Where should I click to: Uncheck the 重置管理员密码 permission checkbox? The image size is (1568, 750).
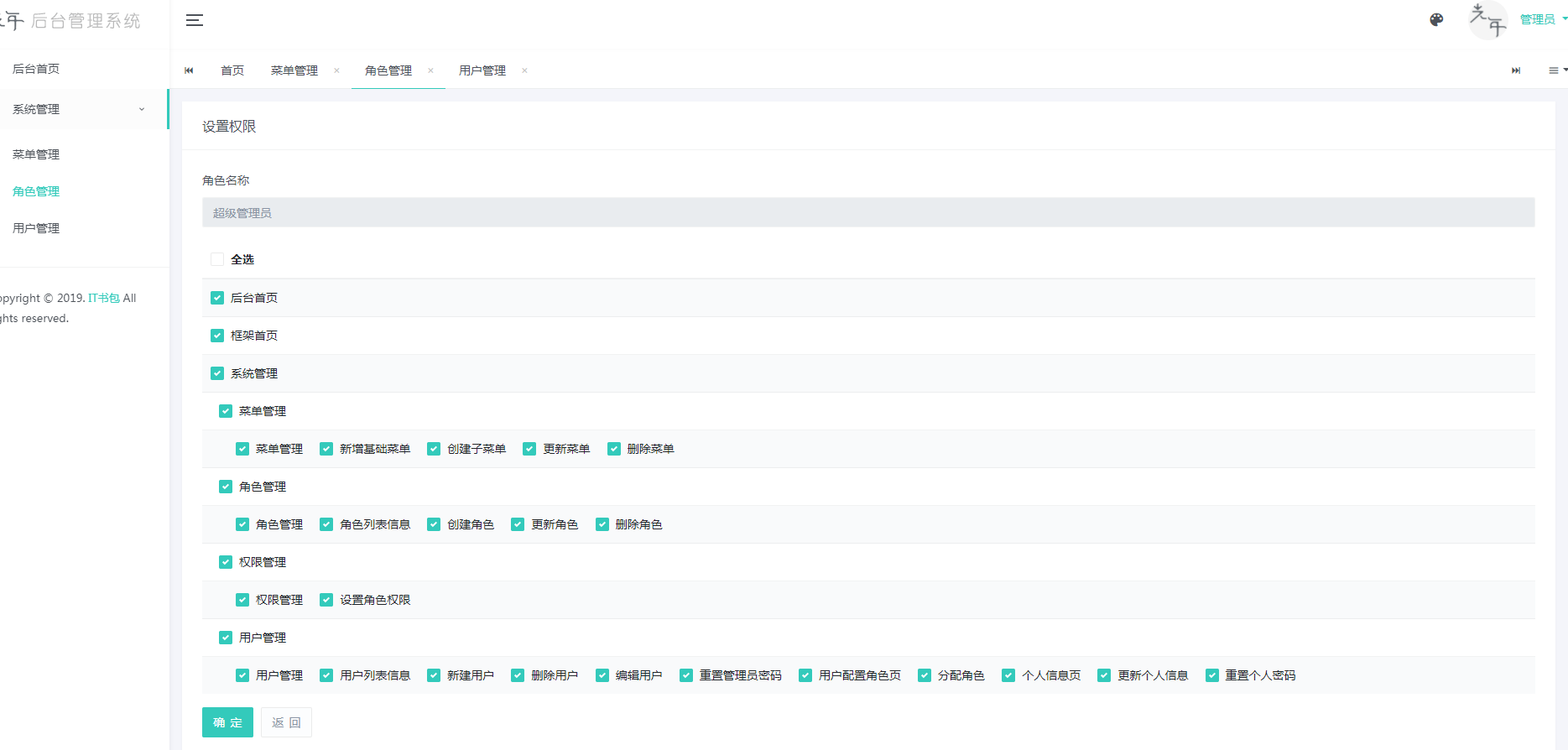(686, 675)
